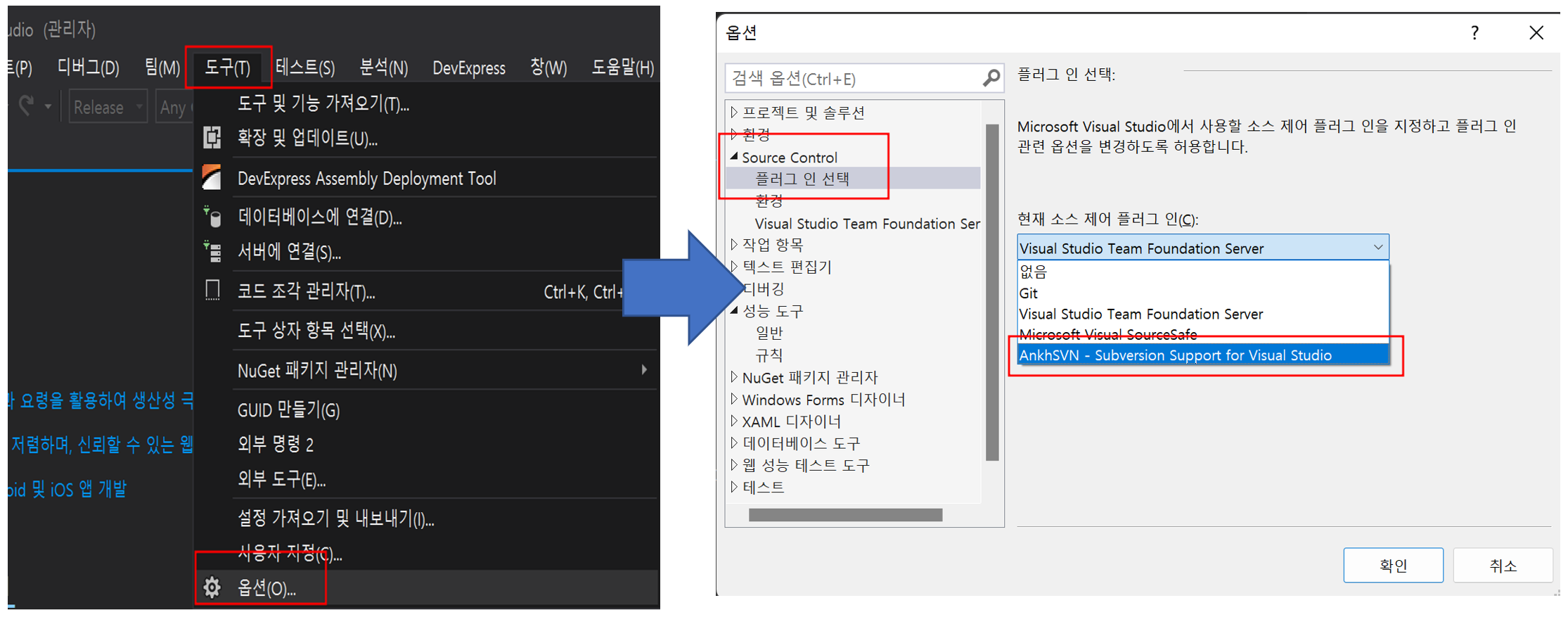Expand XAML 디자이너 tree node
The image size is (1568, 617).
[734, 421]
